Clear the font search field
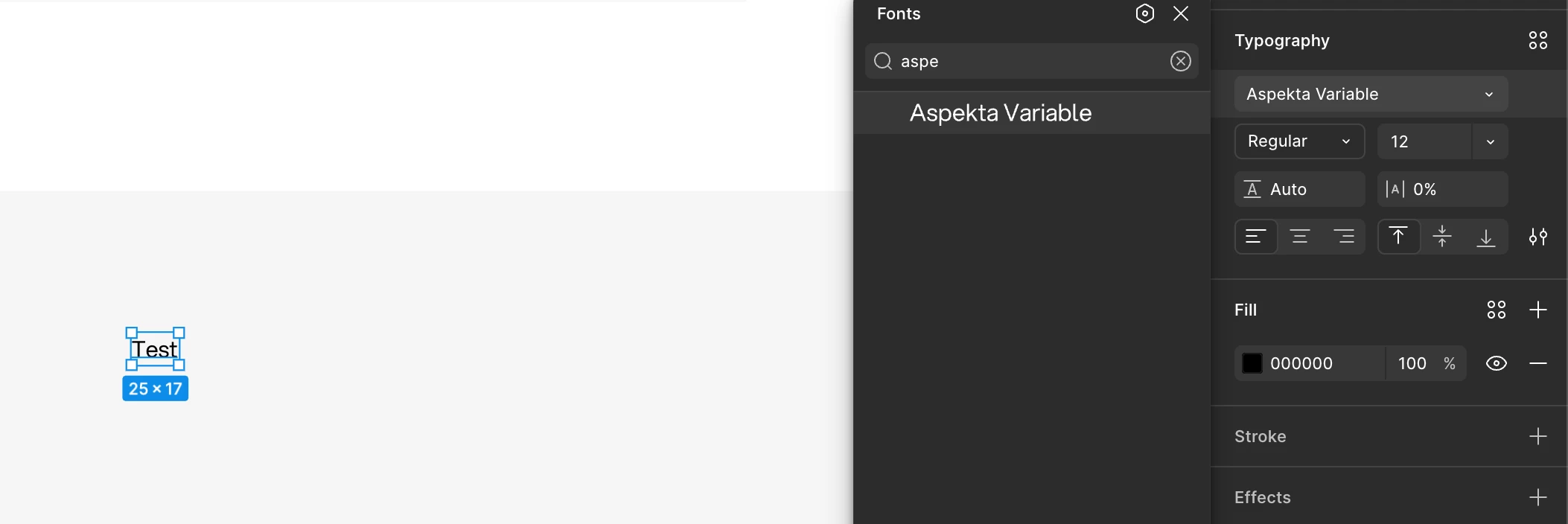Viewport: 1568px width, 524px height. [x=1181, y=61]
